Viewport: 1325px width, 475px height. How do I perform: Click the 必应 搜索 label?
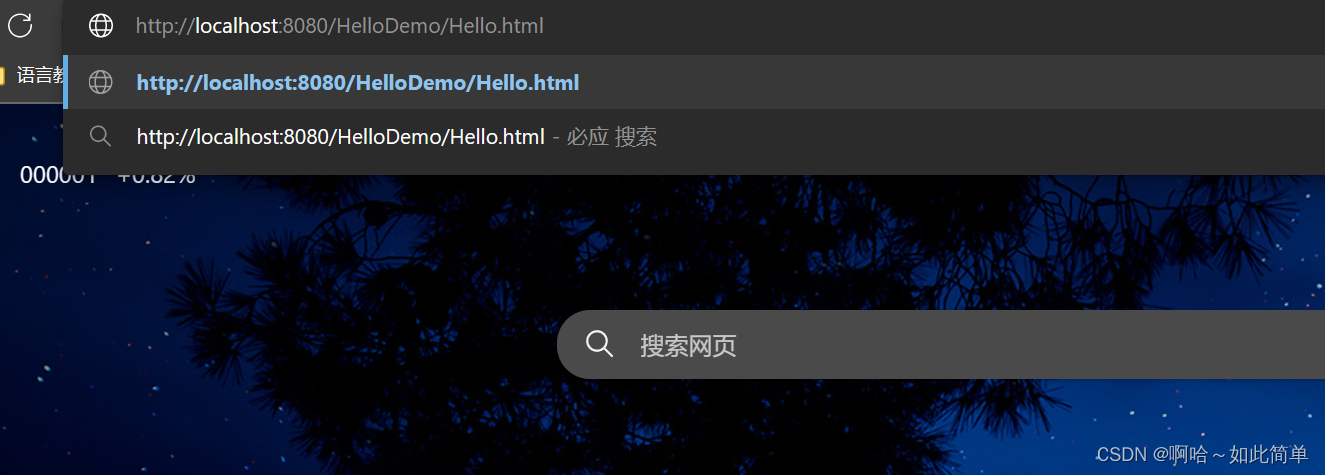612,136
